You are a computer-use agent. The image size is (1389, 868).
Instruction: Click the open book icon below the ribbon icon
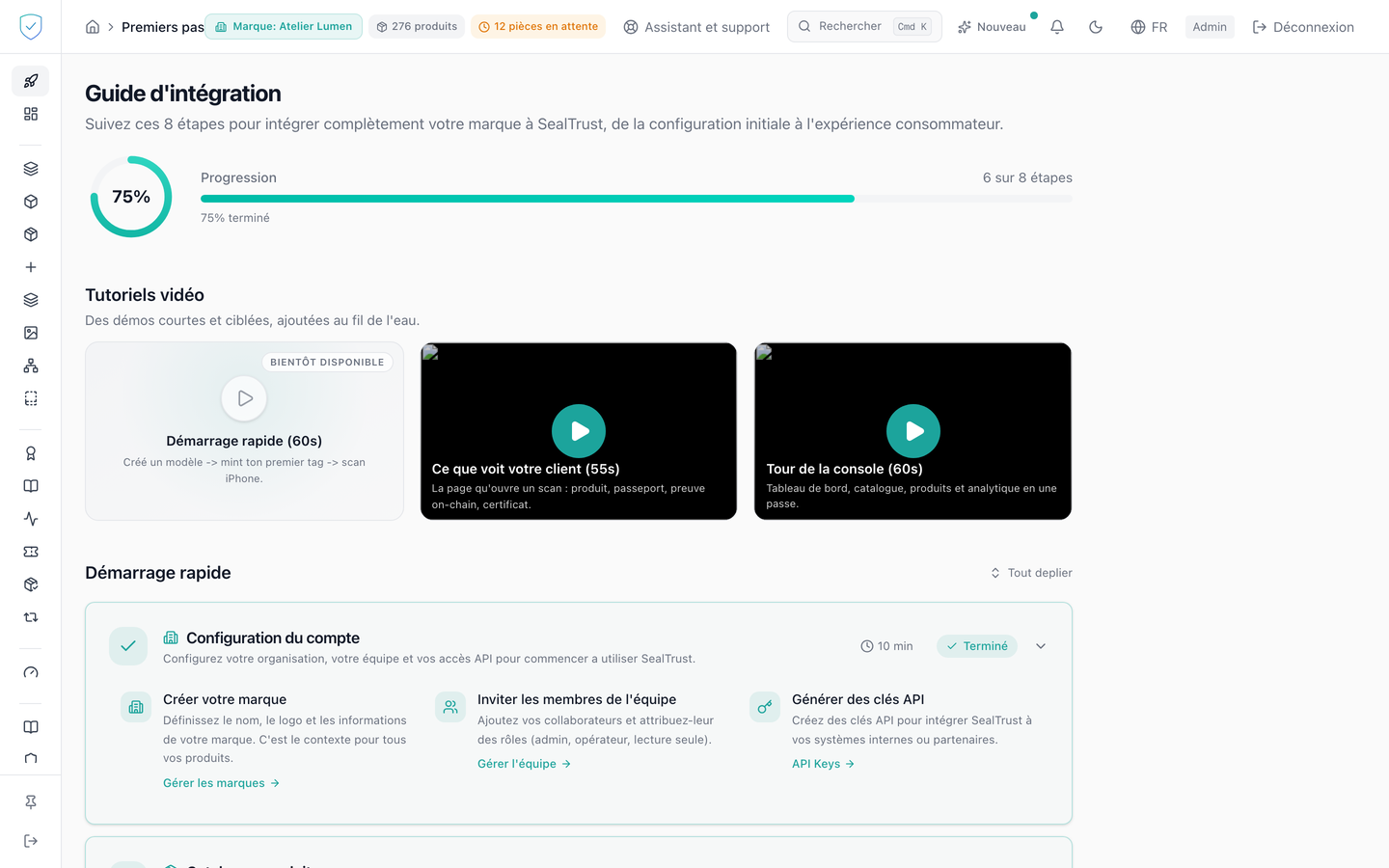pos(31,486)
